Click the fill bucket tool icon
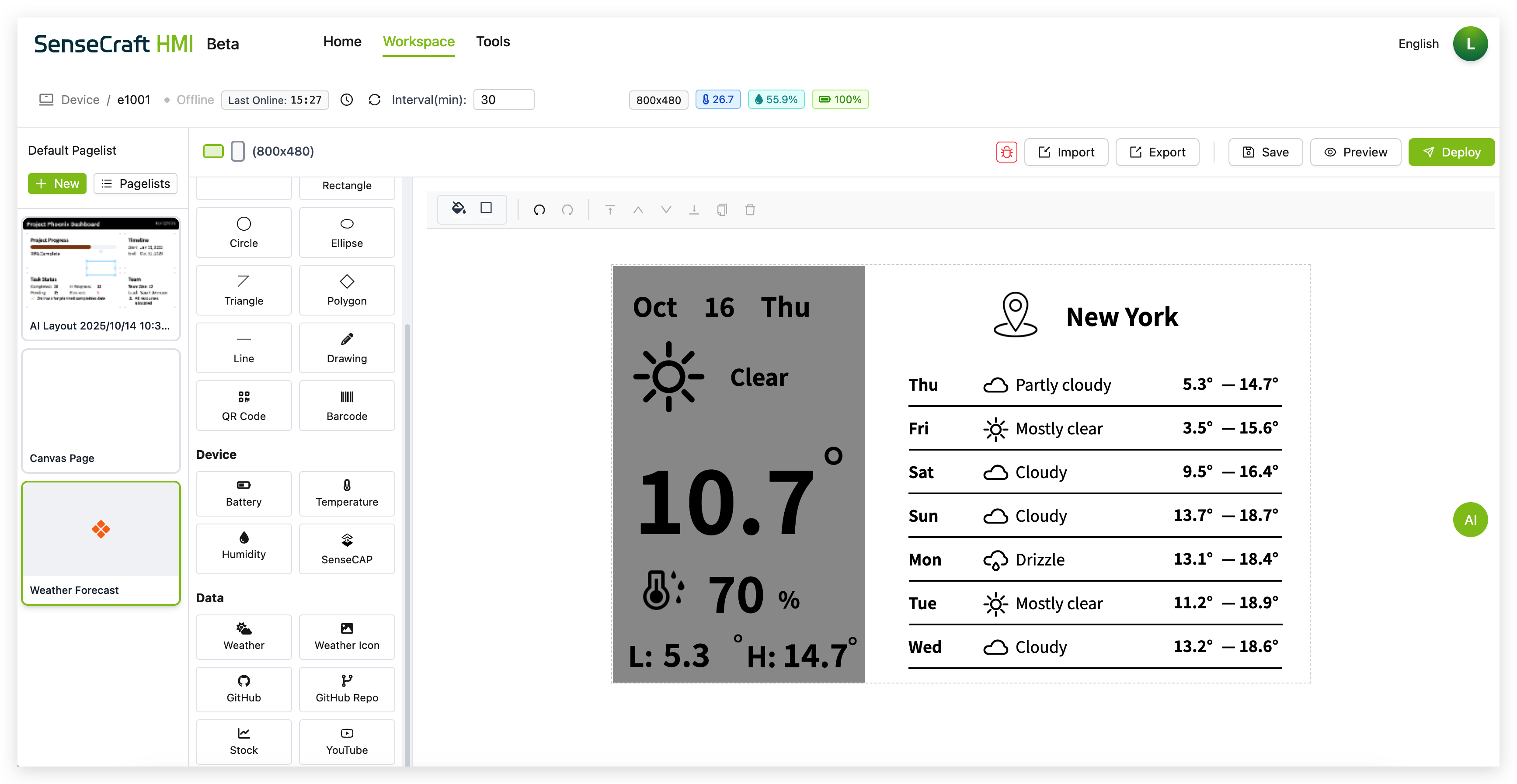 pos(458,208)
